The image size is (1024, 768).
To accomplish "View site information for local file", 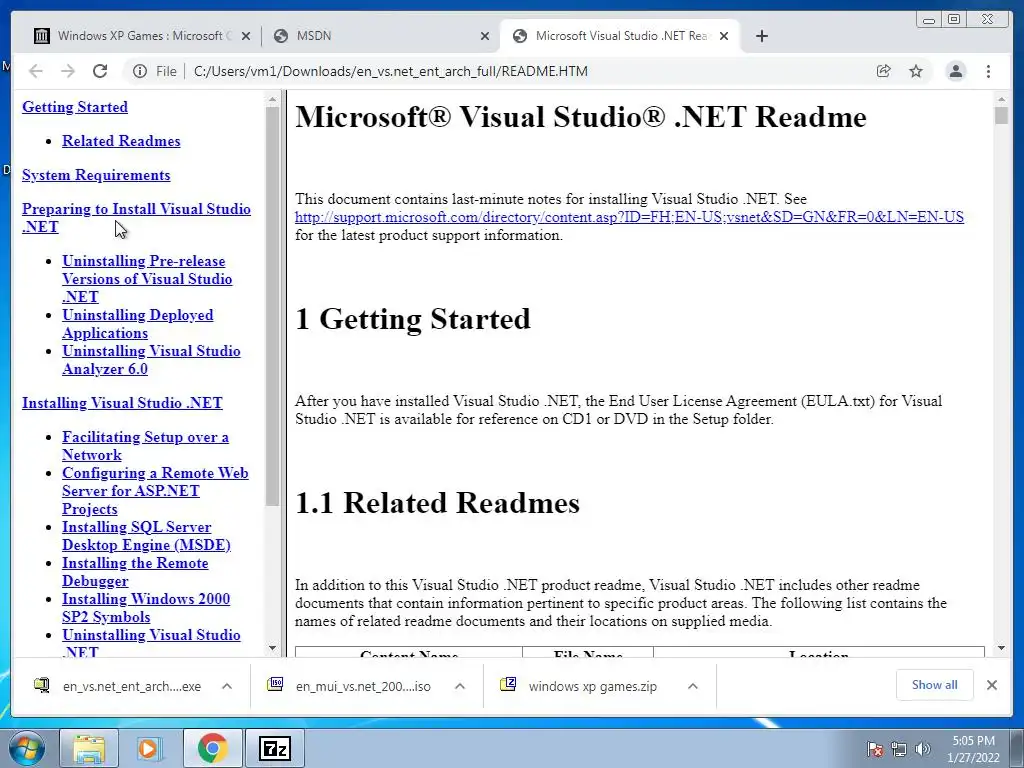I will pos(140,71).
